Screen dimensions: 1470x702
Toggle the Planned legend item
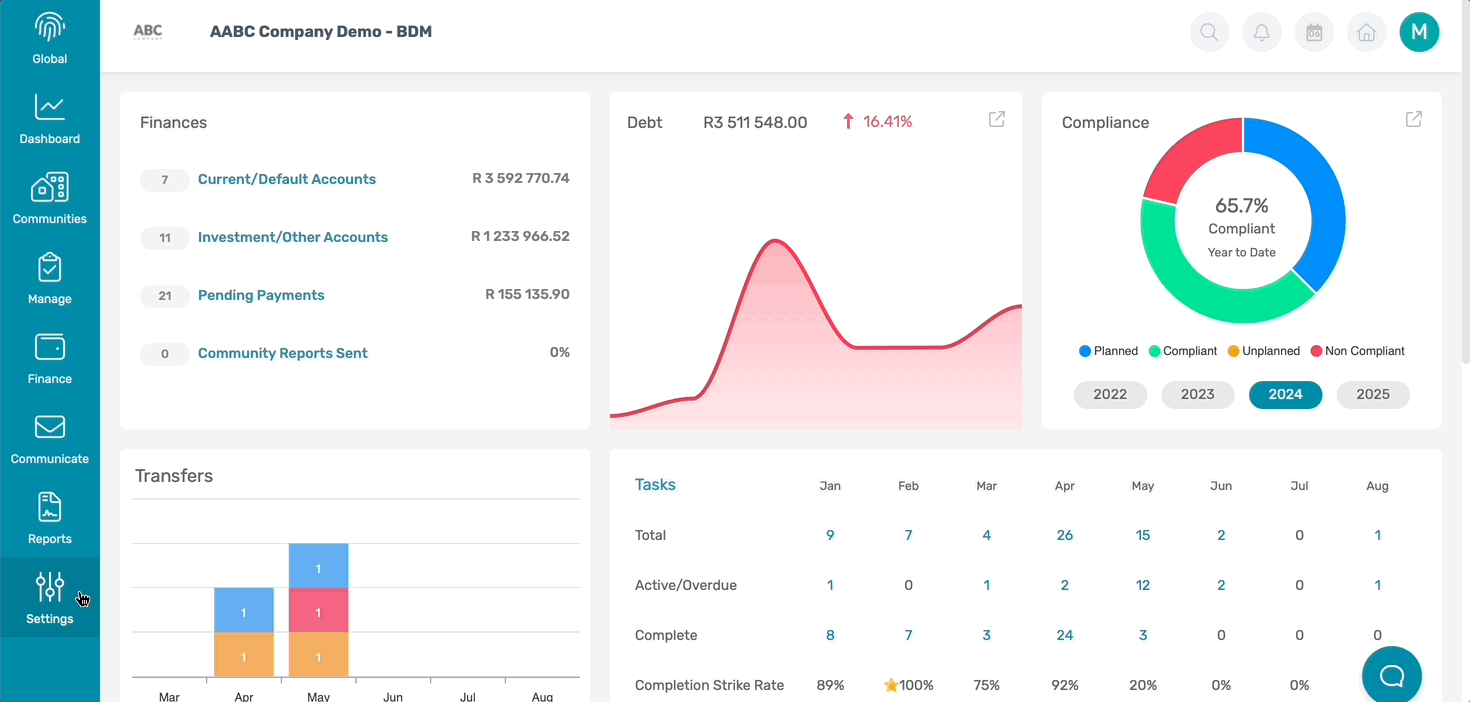pos(1108,351)
